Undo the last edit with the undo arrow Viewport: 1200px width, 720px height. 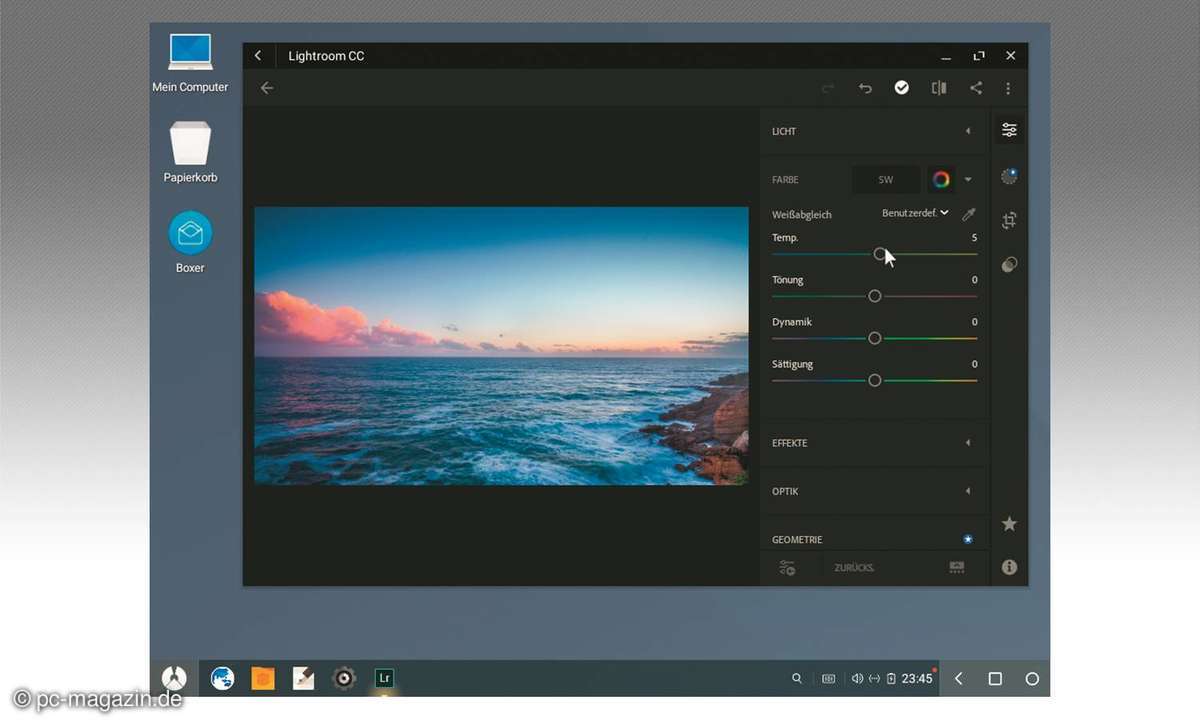pos(865,88)
